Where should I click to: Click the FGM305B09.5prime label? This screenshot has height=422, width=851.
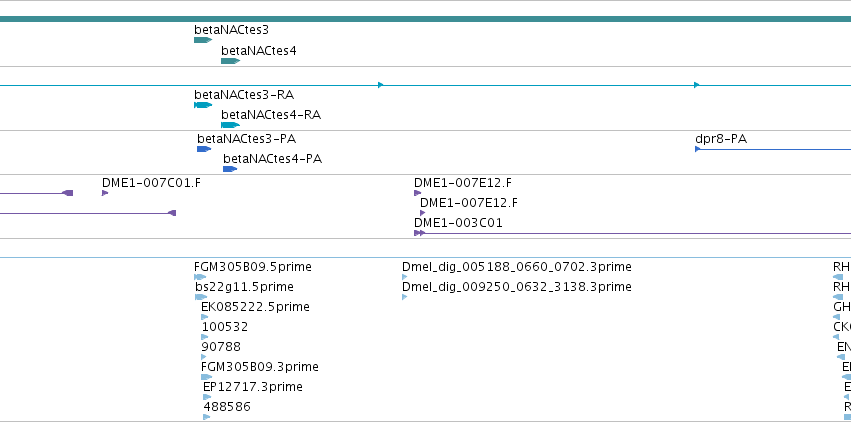coord(253,267)
